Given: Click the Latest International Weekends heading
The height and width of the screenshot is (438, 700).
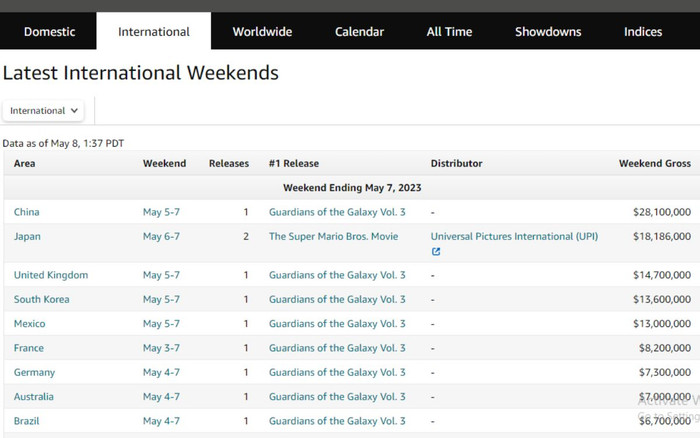Looking at the screenshot, I should 141,73.
